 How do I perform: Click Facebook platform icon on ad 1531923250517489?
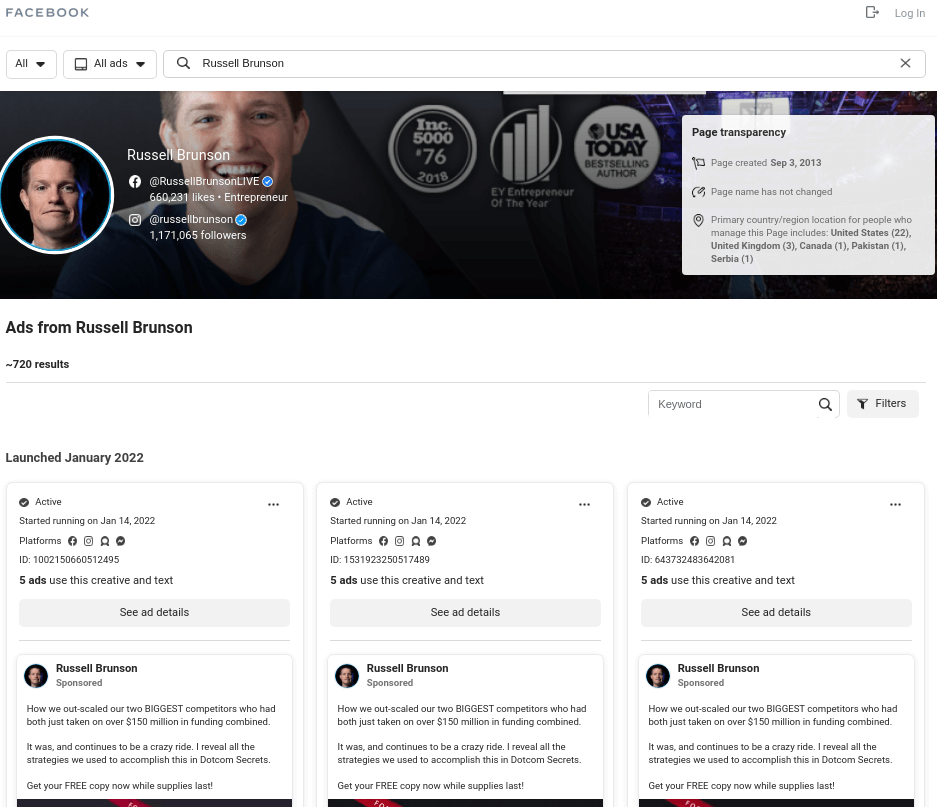tap(384, 541)
